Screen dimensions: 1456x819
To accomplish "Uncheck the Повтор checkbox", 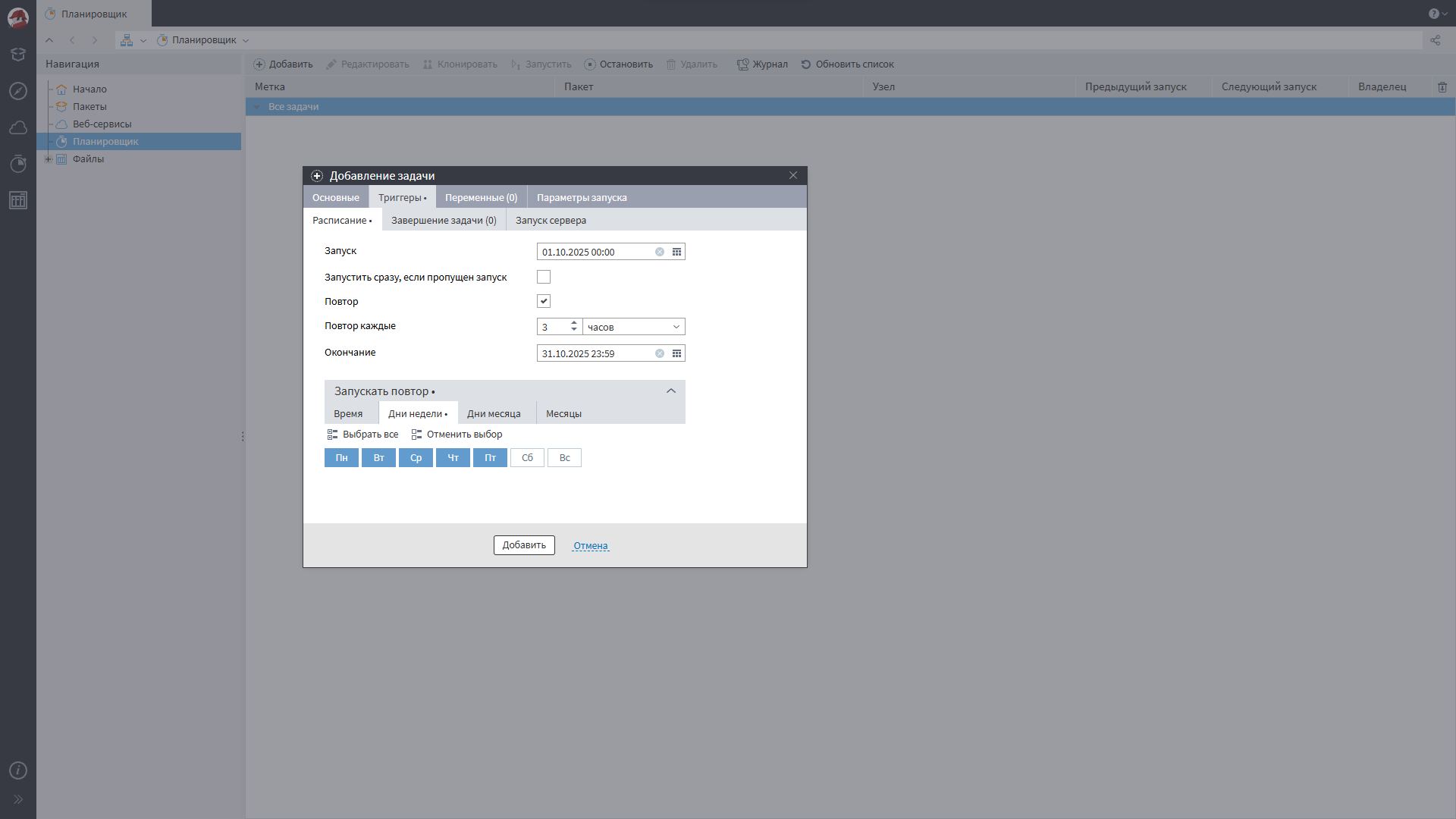I will click(544, 301).
